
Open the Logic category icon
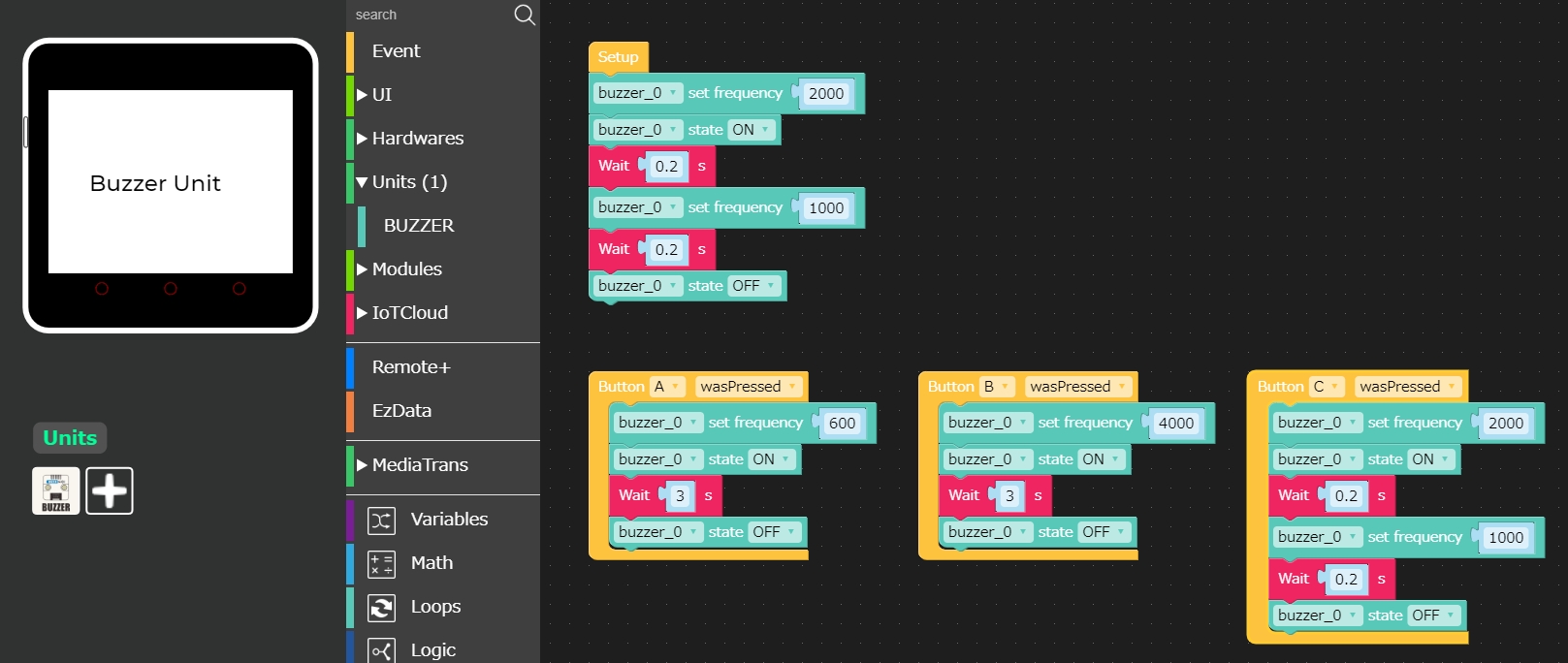(x=381, y=650)
